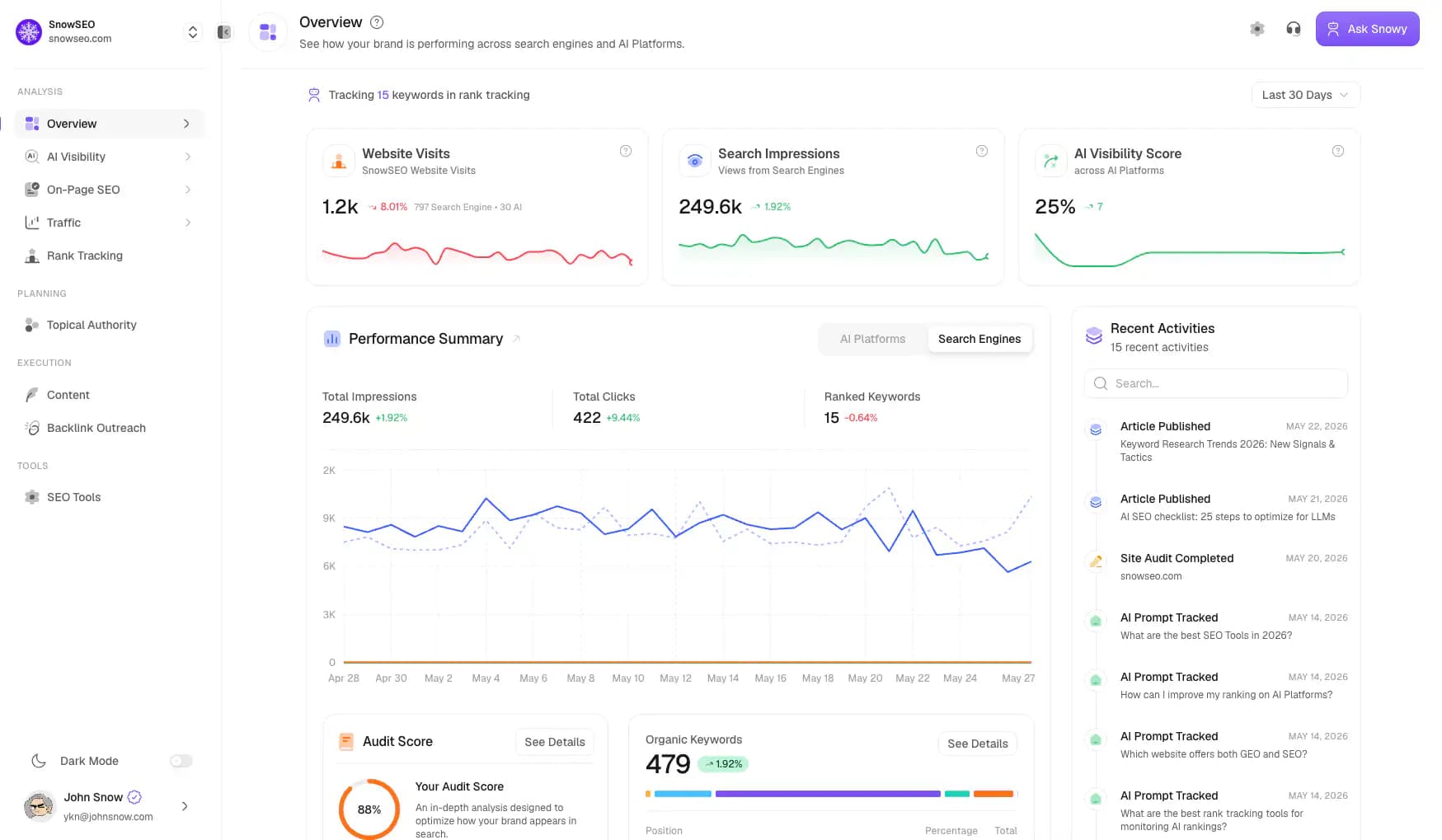Open AI Visibility section
The image size is (1442, 840).
pyautogui.click(x=109, y=157)
